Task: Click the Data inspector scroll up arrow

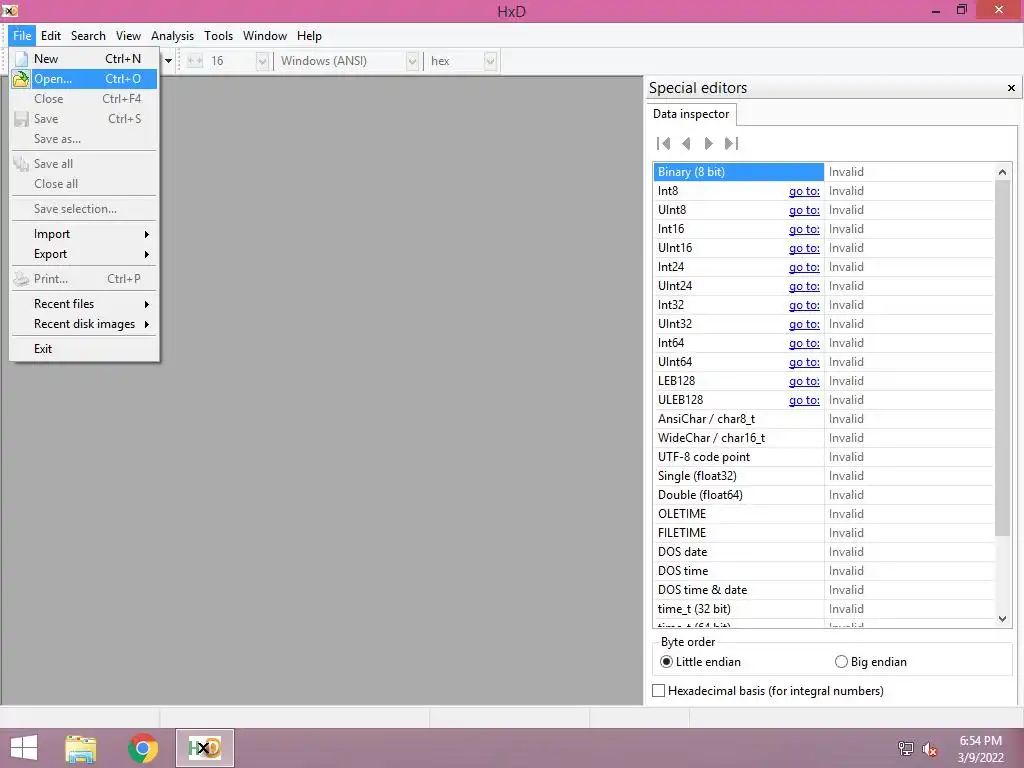Action: coord(1002,172)
